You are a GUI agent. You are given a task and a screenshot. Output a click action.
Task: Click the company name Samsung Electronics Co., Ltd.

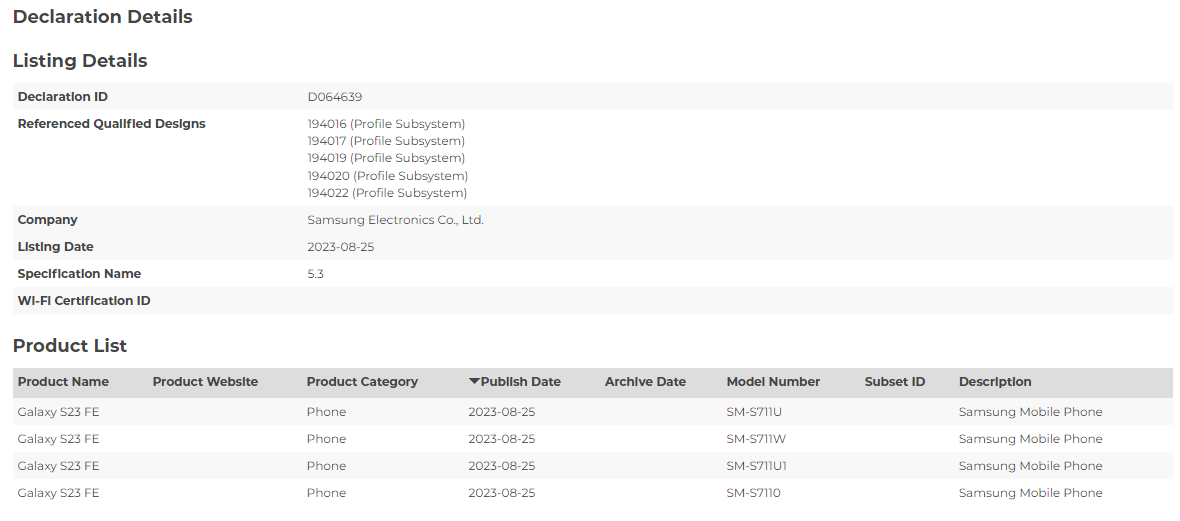coord(395,220)
